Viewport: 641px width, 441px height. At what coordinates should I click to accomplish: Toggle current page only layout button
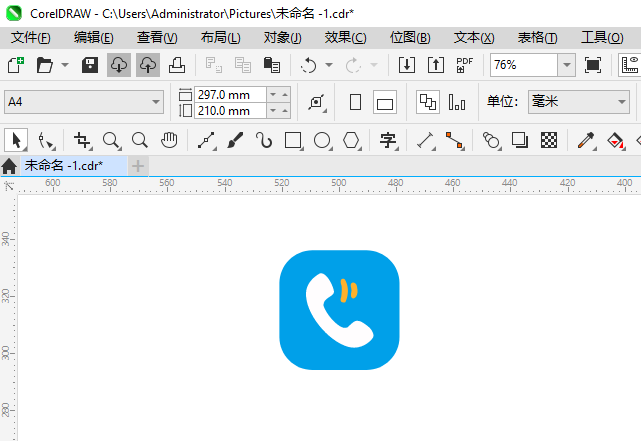[x=457, y=102]
